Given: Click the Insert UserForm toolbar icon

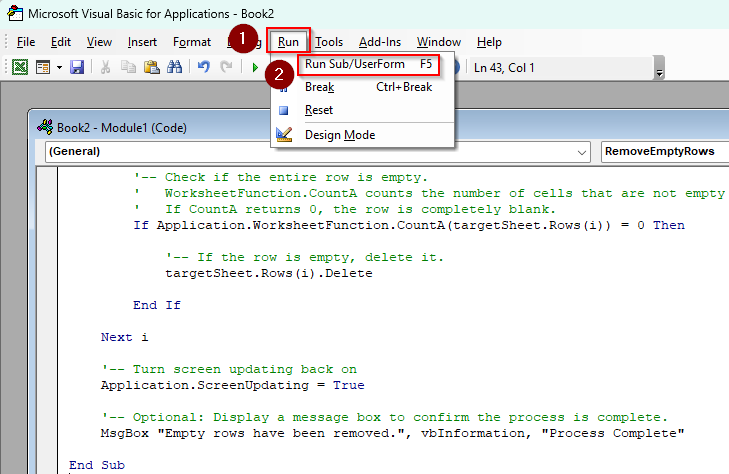Looking at the screenshot, I should coord(43,67).
